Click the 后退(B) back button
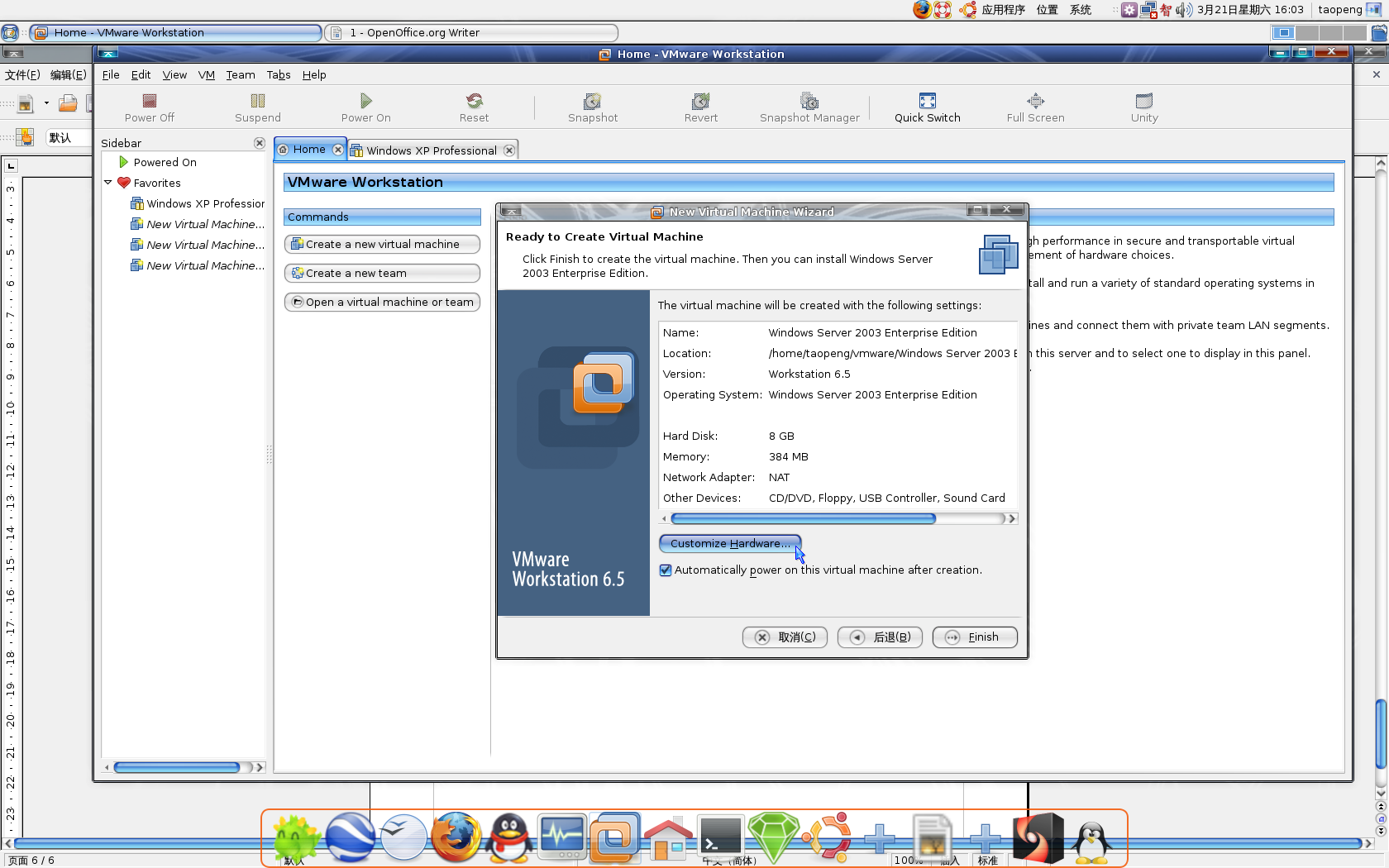 pyautogui.click(x=880, y=637)
